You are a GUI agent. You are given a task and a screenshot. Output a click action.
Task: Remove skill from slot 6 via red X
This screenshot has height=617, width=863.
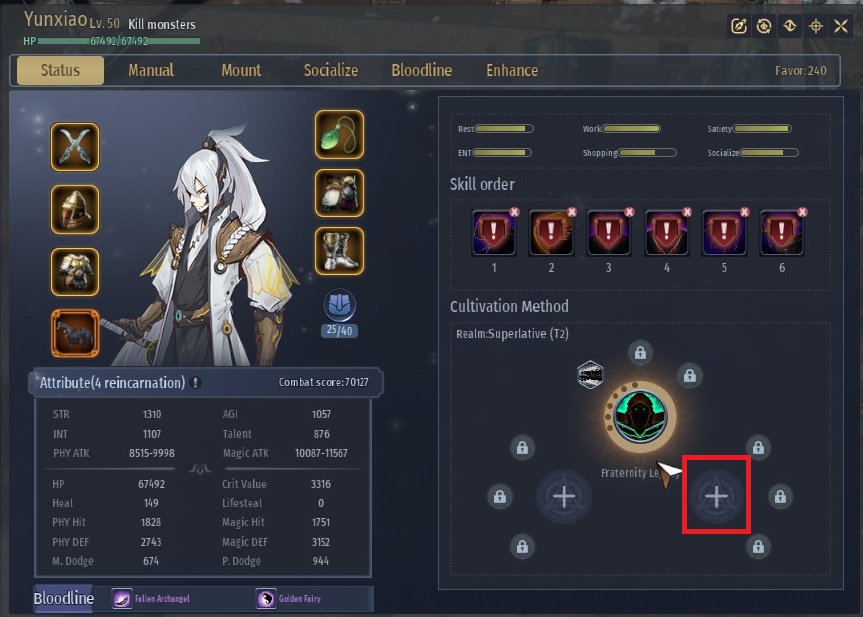click(x=802, y=212)
